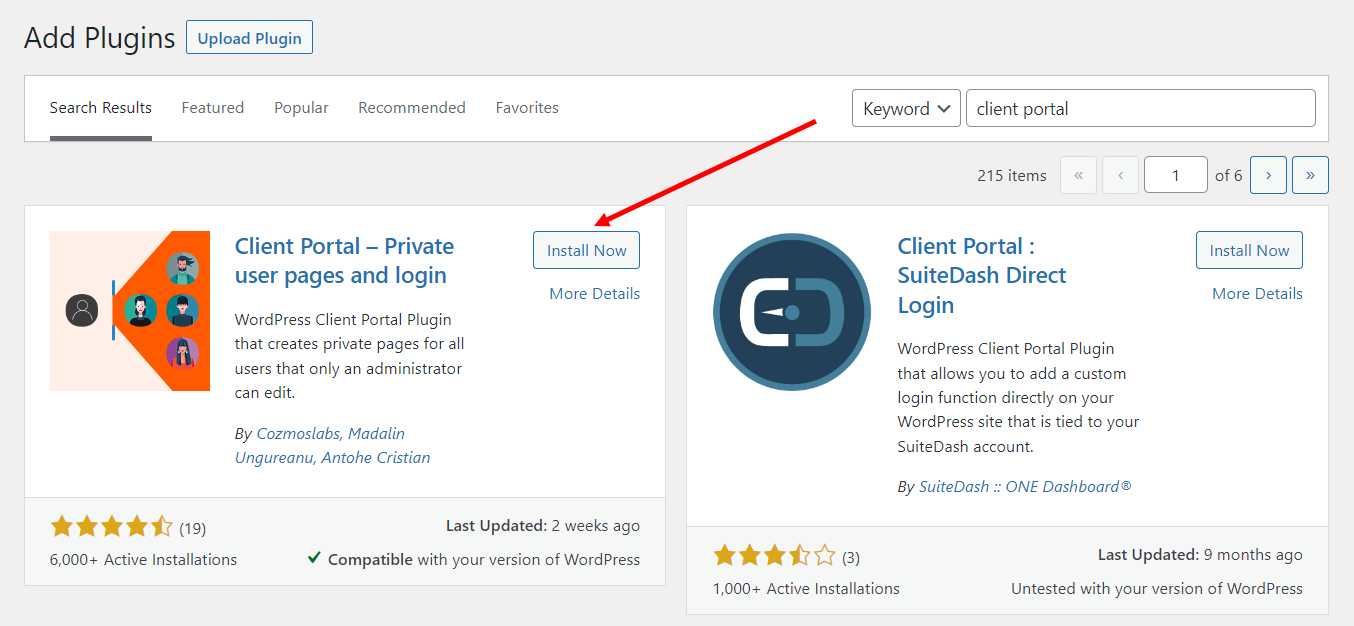Open More Details for SuiteDash Direct Login
Screen dimensions: 1354x626
coord(1257,293)
